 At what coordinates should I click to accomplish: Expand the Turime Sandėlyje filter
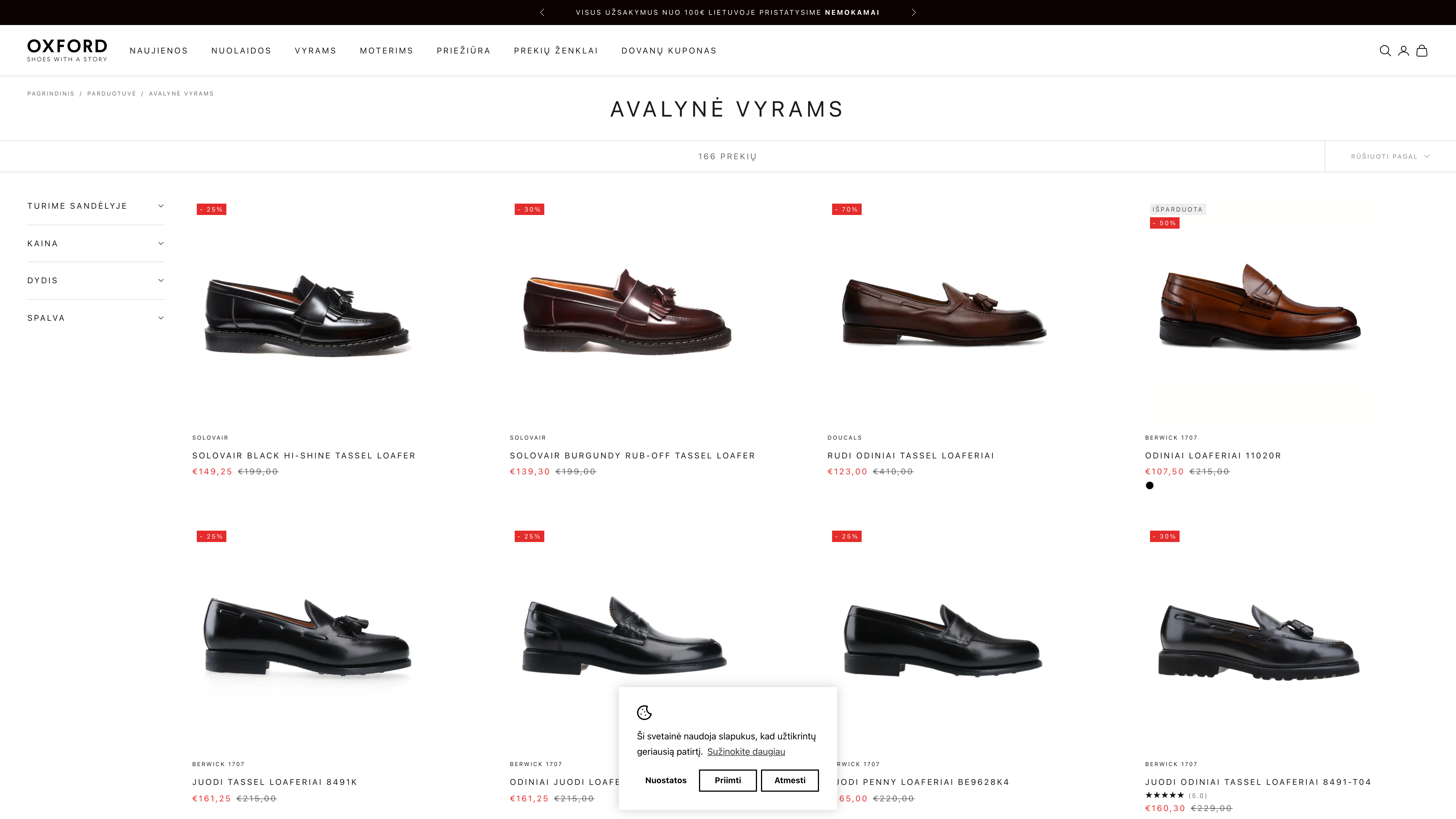click(95, 206)
